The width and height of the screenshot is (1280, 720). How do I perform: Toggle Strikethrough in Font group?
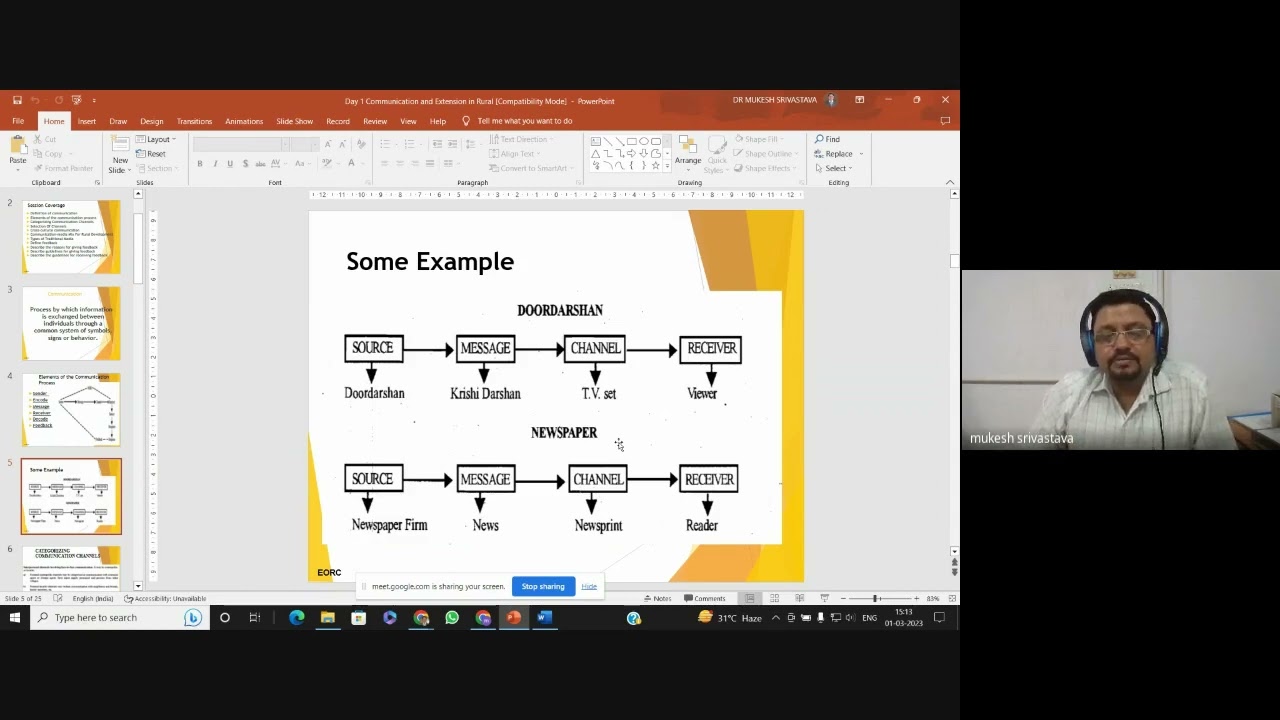click(x=260, y=164)
